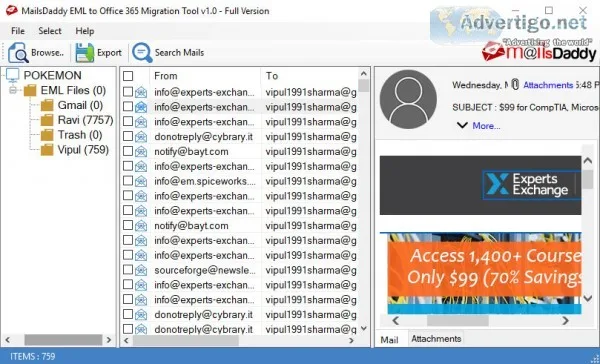Click the POKEMON computer icon
The image size is (600, 364).
coord(12,75)
